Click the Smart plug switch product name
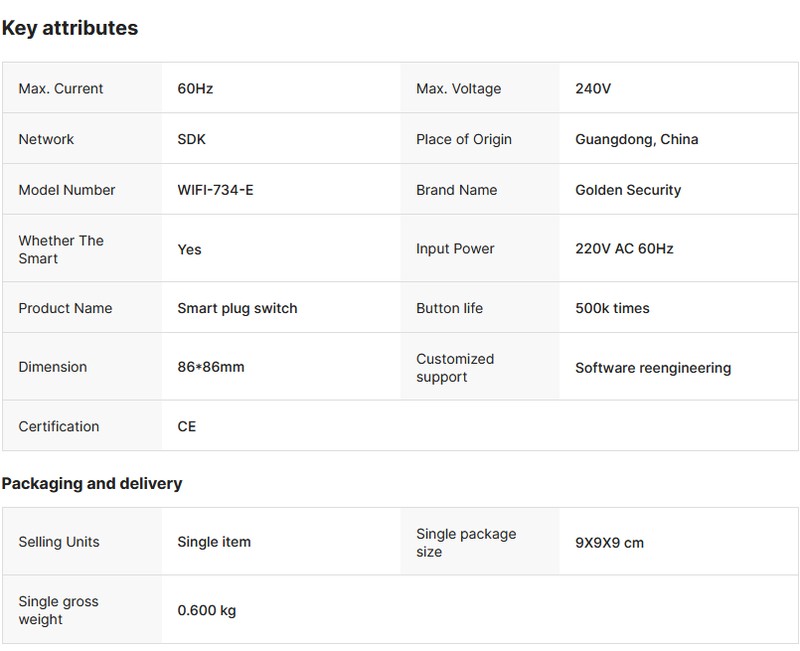800x651 pixels. click(237, 308)
